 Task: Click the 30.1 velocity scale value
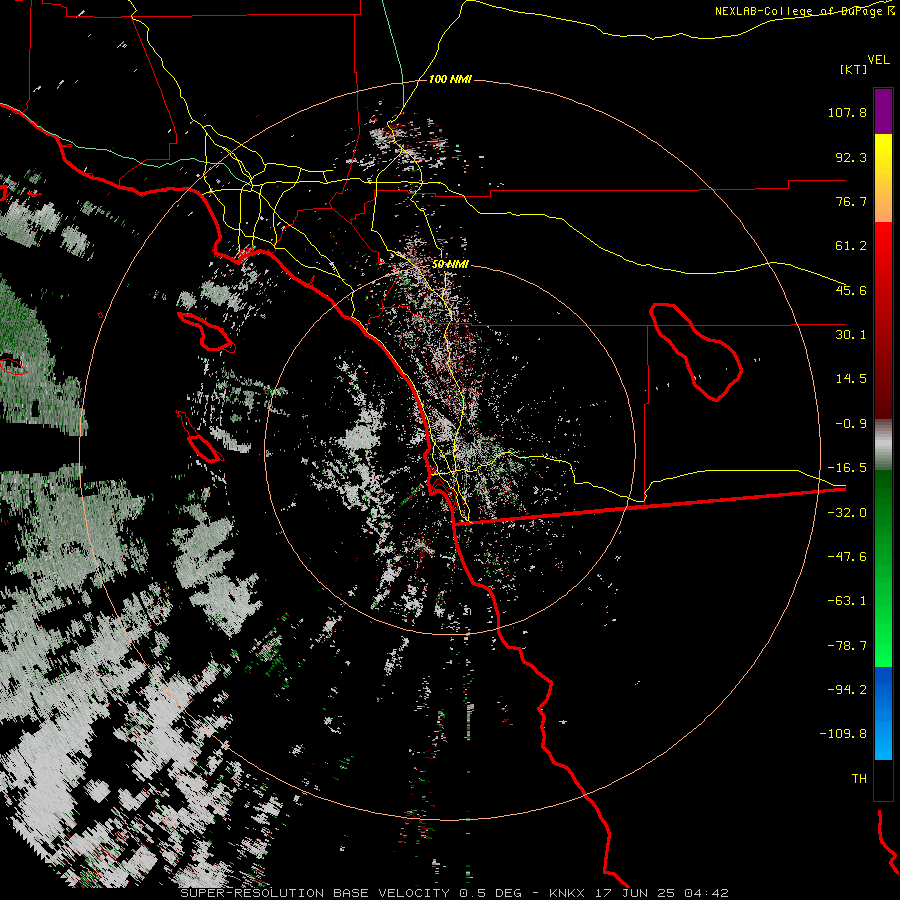pyautogui.click(x=851, y=335)
